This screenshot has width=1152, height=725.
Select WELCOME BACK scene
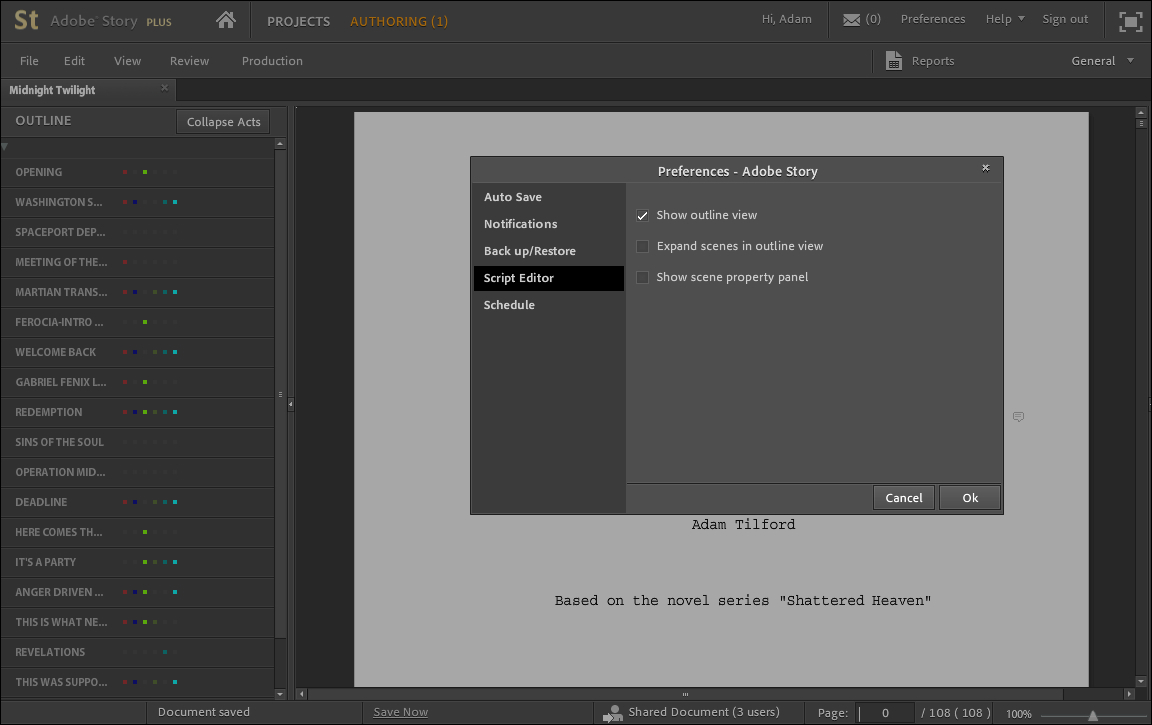click(x=137, y=353)
